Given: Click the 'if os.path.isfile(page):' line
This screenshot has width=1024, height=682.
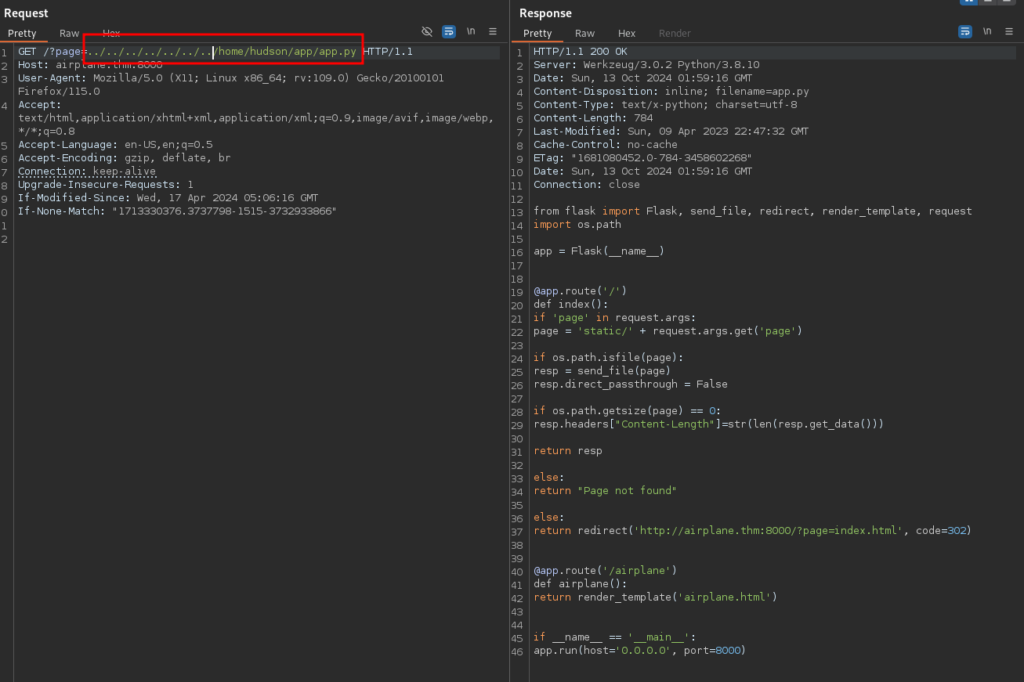Looking at the screenshot, I should click(x=608, y=357).
